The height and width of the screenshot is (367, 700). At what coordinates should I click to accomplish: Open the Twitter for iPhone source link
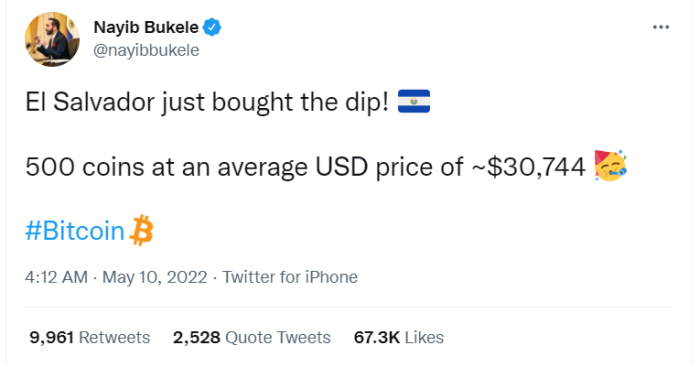tap(290, 277)
